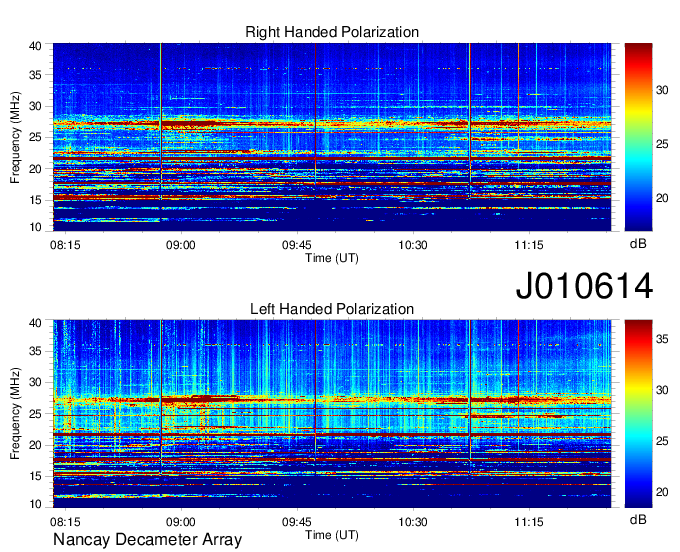Click the 'Nancay Decameter Array' caption
The width and height of the screenshot is (680, 552).
pyautogui.click(x=147, y=540)
